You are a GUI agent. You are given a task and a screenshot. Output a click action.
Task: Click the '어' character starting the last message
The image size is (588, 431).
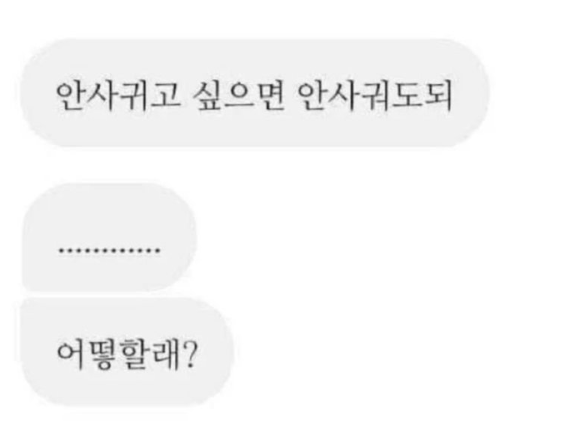tap(72, 355)
